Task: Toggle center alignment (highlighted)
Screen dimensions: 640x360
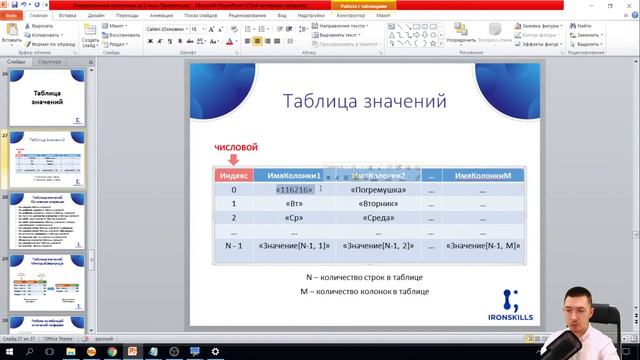Action: [258, 41]
